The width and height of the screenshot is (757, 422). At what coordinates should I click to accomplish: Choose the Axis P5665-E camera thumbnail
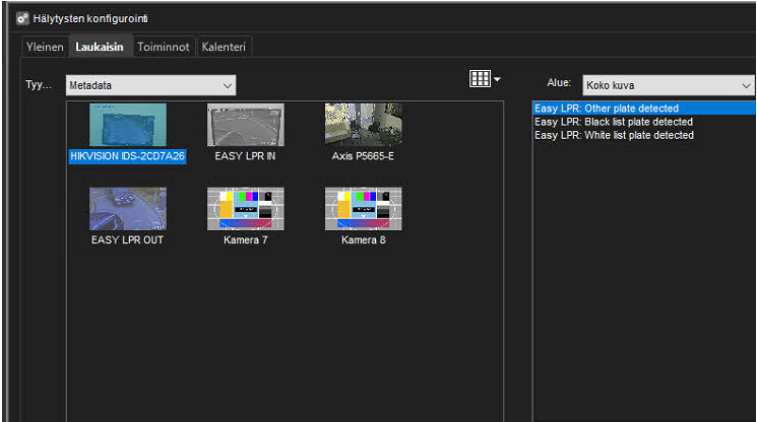[363, 125]
